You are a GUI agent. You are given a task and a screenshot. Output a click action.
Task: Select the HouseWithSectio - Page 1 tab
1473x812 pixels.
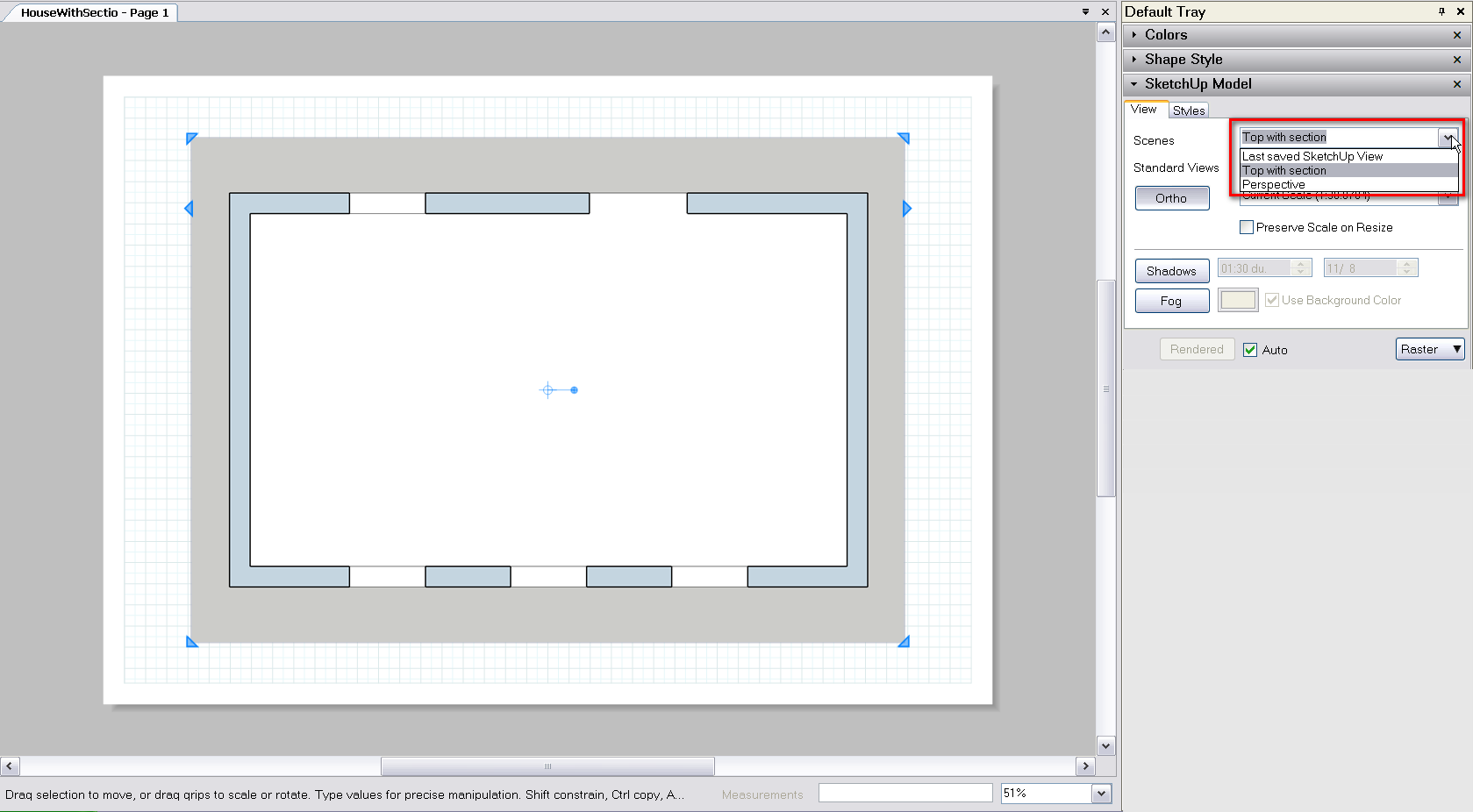click(x=95, y=12)
